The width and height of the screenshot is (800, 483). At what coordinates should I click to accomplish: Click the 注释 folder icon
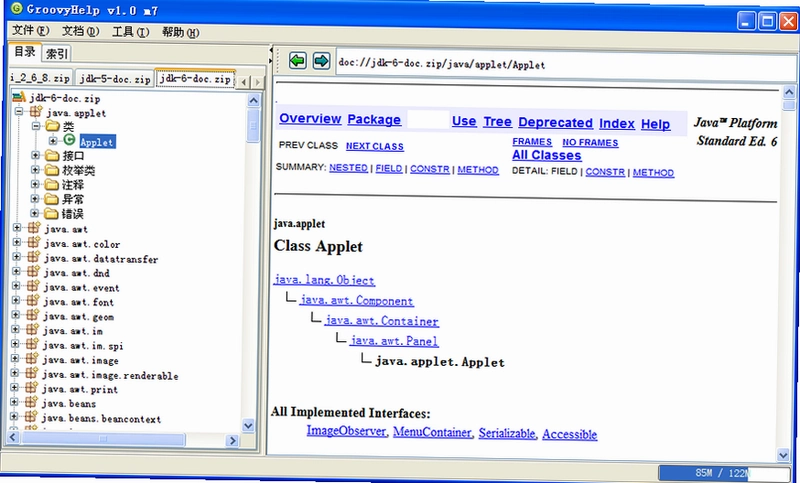52,184
